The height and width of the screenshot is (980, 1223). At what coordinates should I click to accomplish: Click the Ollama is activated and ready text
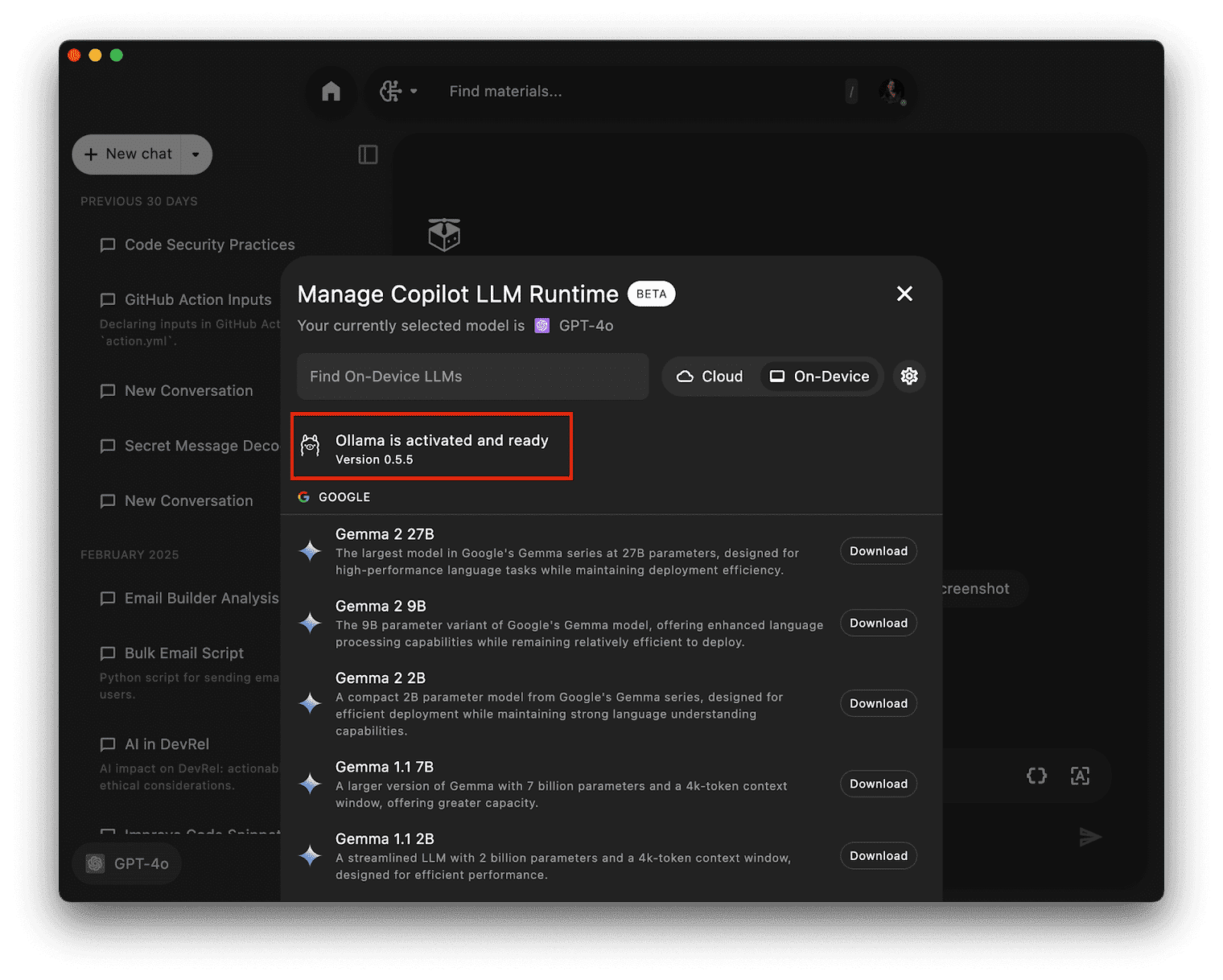(442, 440)
